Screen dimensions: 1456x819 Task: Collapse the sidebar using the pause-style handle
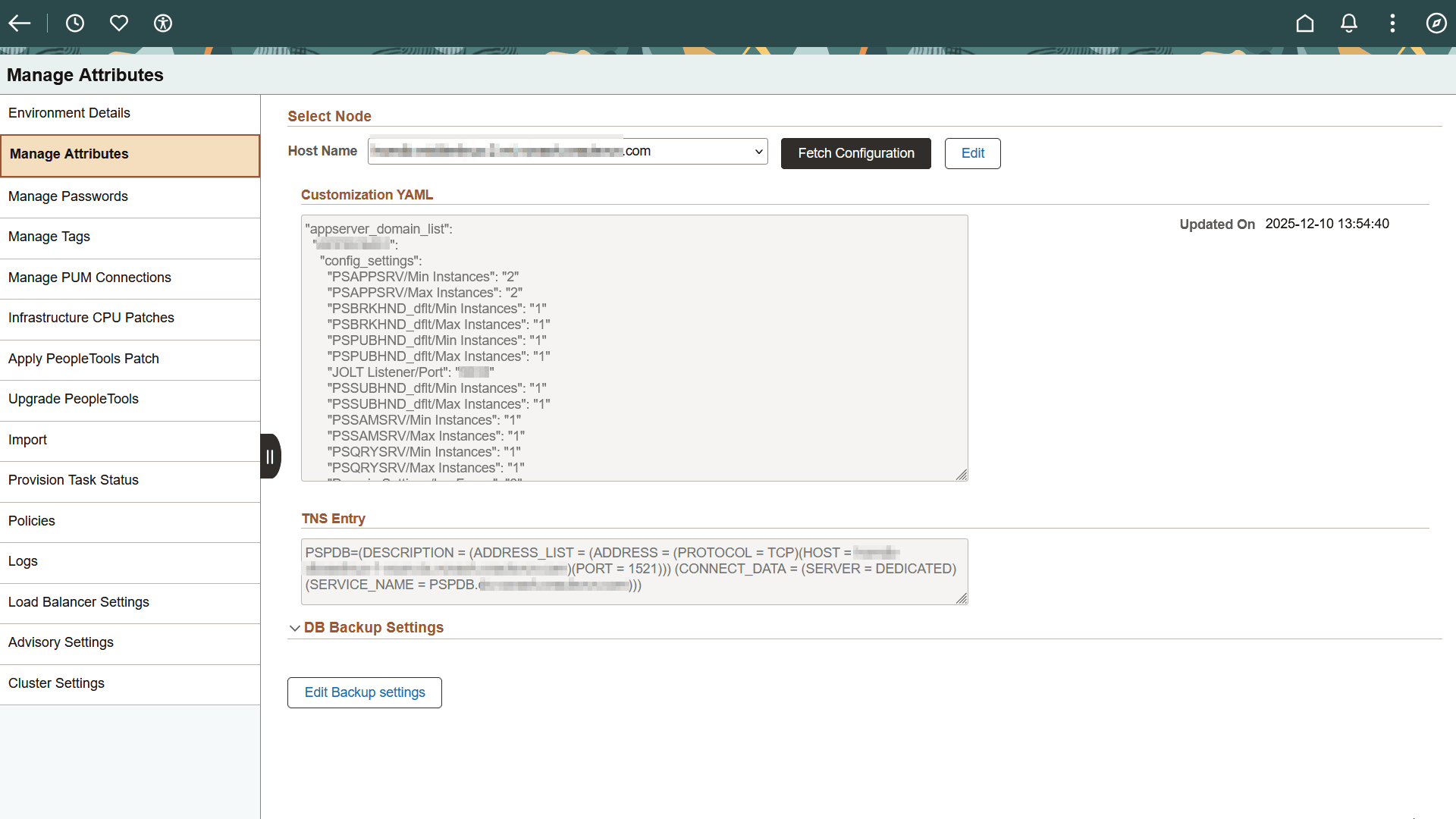tap(271, 456)
